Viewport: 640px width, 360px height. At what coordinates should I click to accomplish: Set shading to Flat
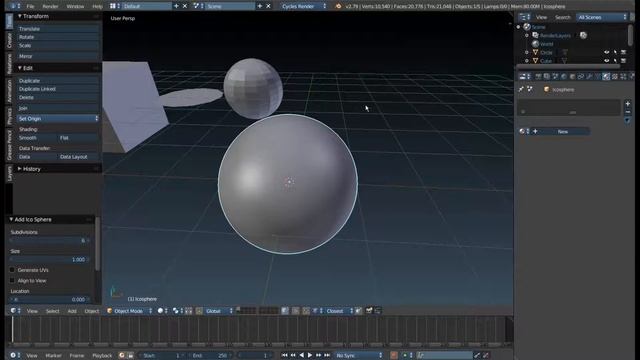coord(78,138)
